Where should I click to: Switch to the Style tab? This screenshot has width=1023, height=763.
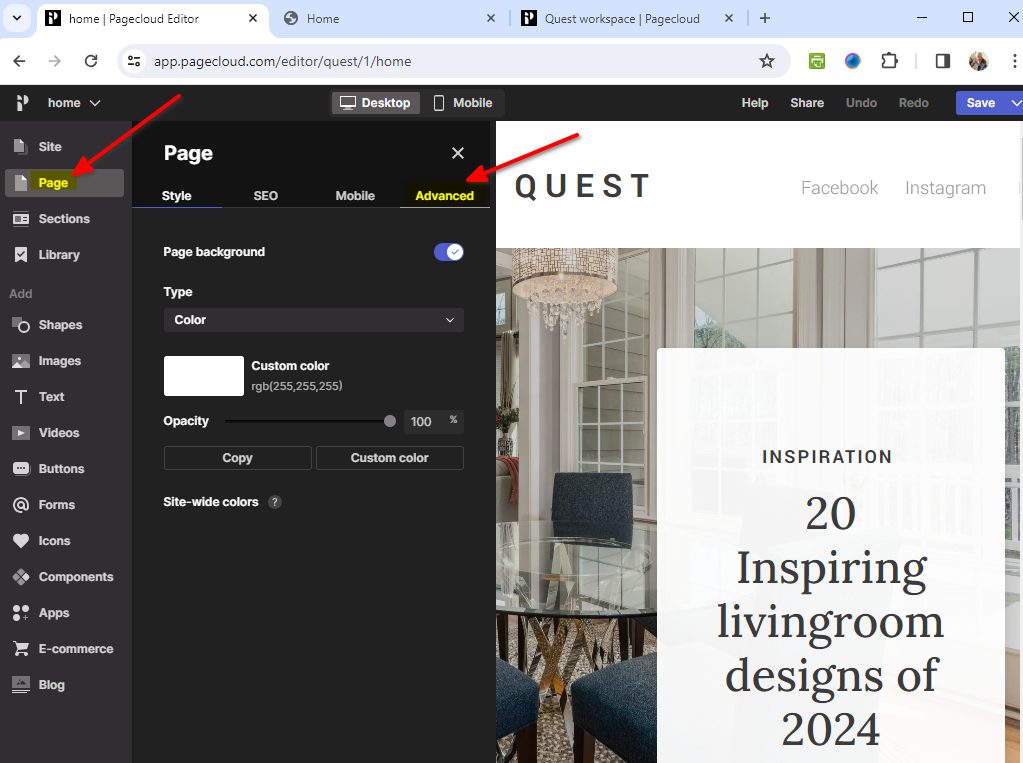pyautogui.click(x=177, y=196)
